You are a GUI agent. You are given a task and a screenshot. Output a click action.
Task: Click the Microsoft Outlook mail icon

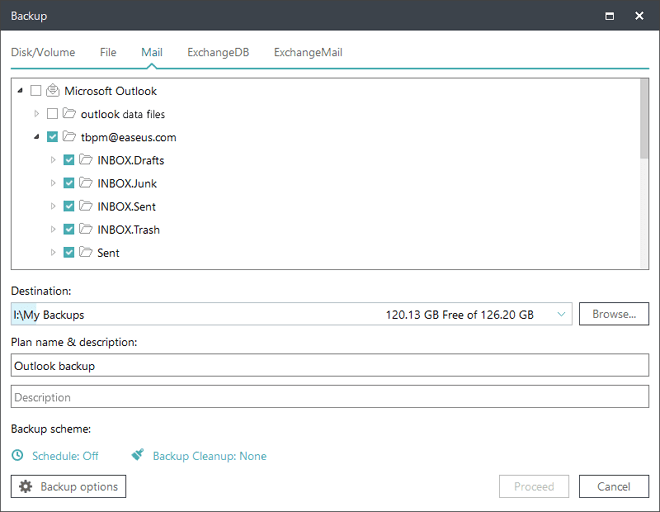53,90
